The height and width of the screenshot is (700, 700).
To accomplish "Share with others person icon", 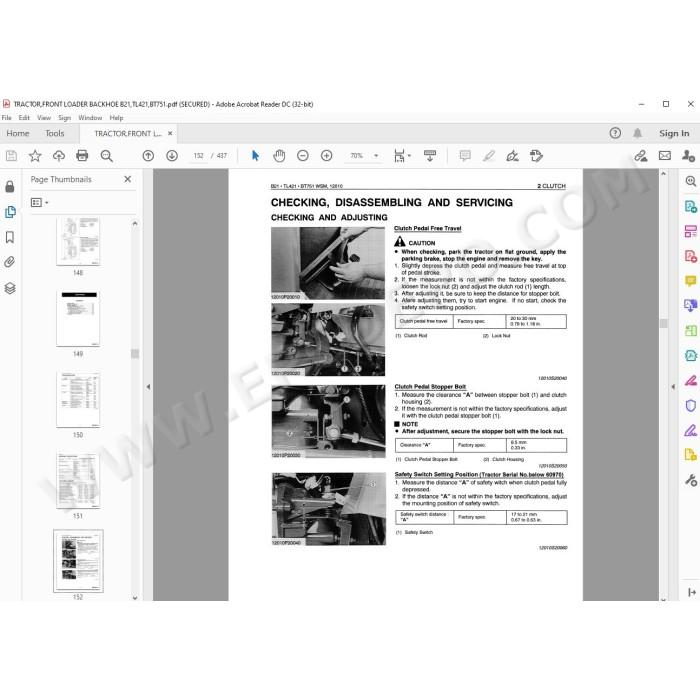I will (x=688, y=156).
